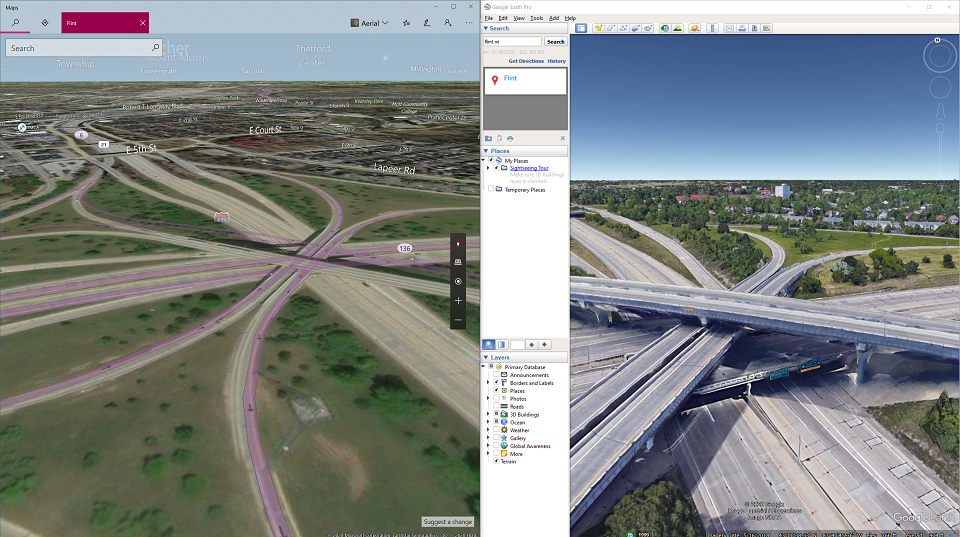Open the account profile icon in Maps
960x537 pixels.
click(x=448, y=23)
